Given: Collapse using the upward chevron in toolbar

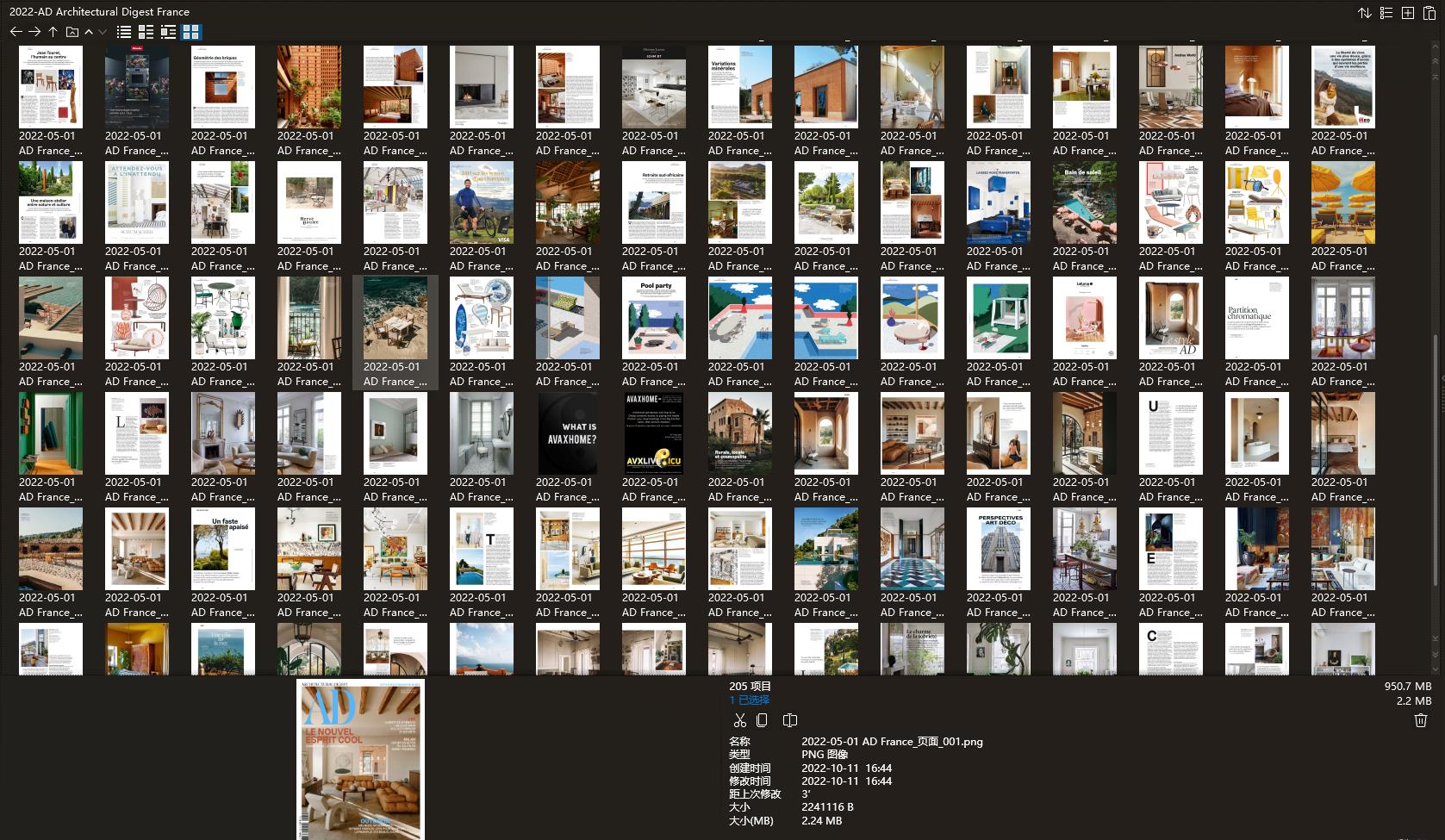Looking at the screenshot, I should tap(88, 32).
